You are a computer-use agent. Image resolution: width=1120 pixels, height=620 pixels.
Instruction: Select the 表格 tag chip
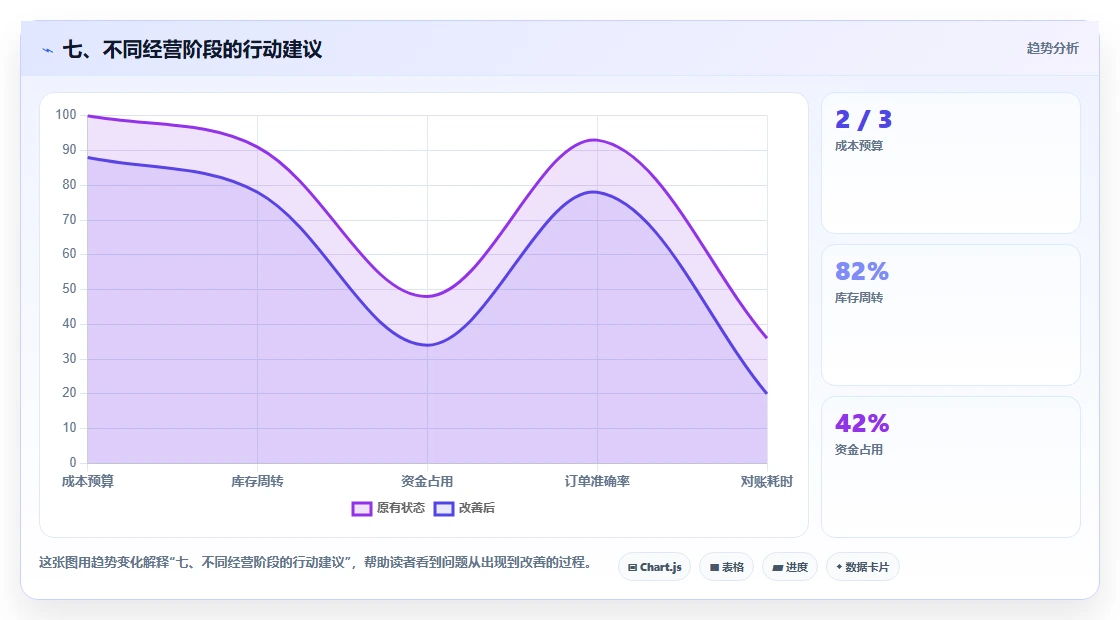726,567
